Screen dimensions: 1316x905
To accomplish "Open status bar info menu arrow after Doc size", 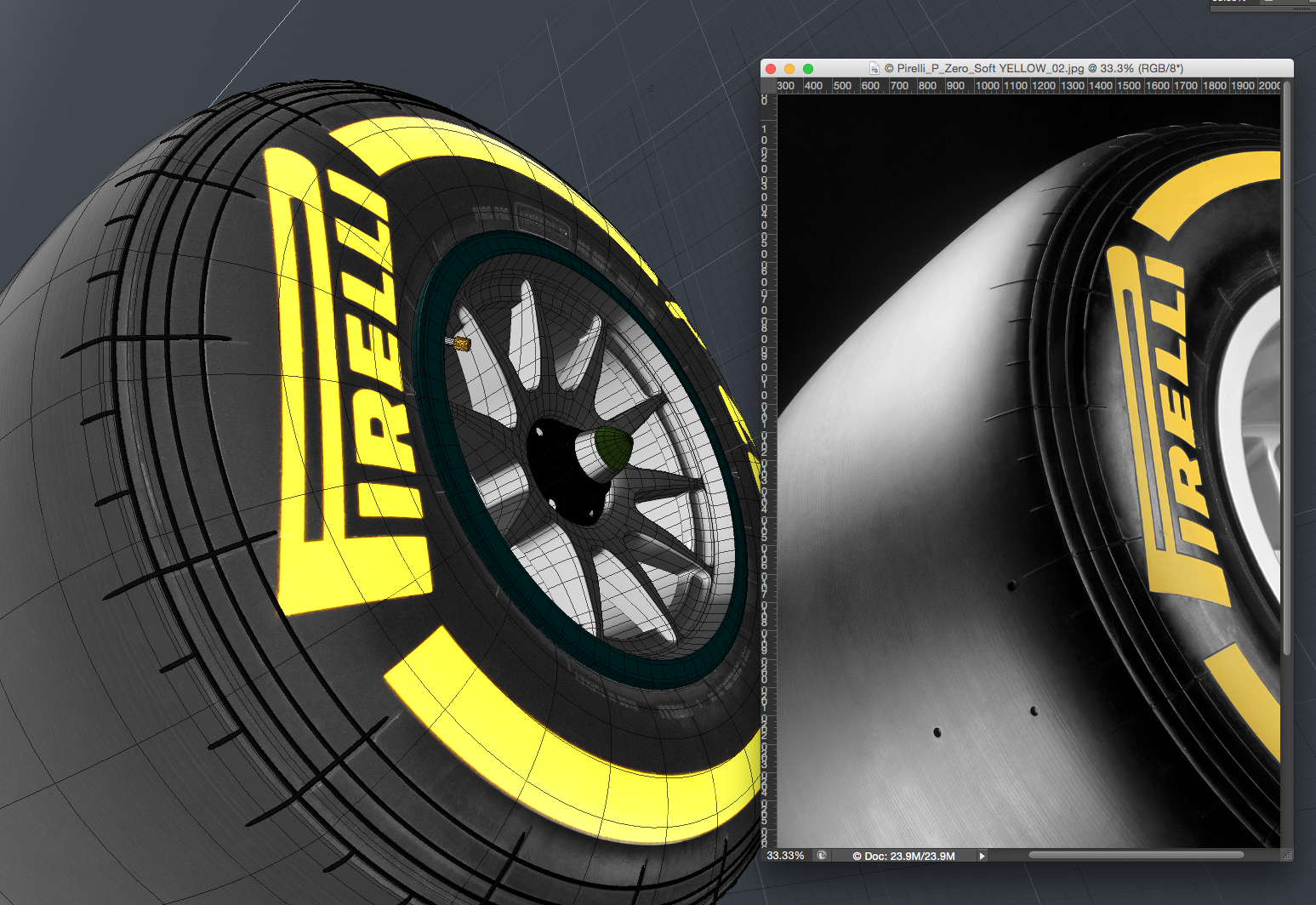I will pyautogui.click(x=982, y=856).
